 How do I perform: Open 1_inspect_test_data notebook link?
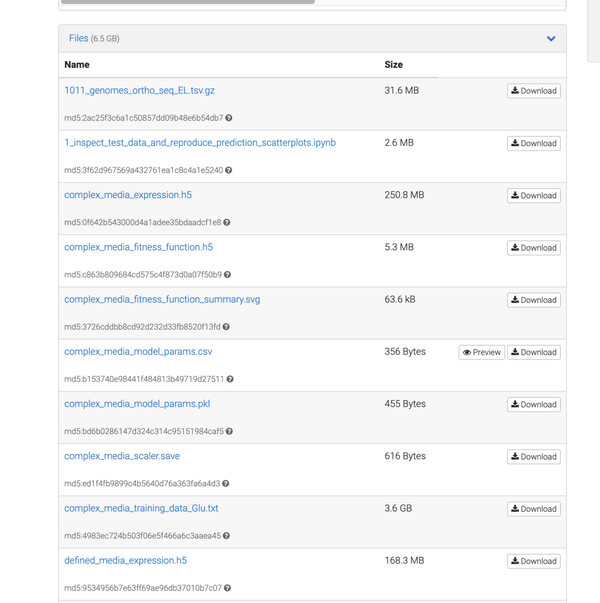point(200,143)
